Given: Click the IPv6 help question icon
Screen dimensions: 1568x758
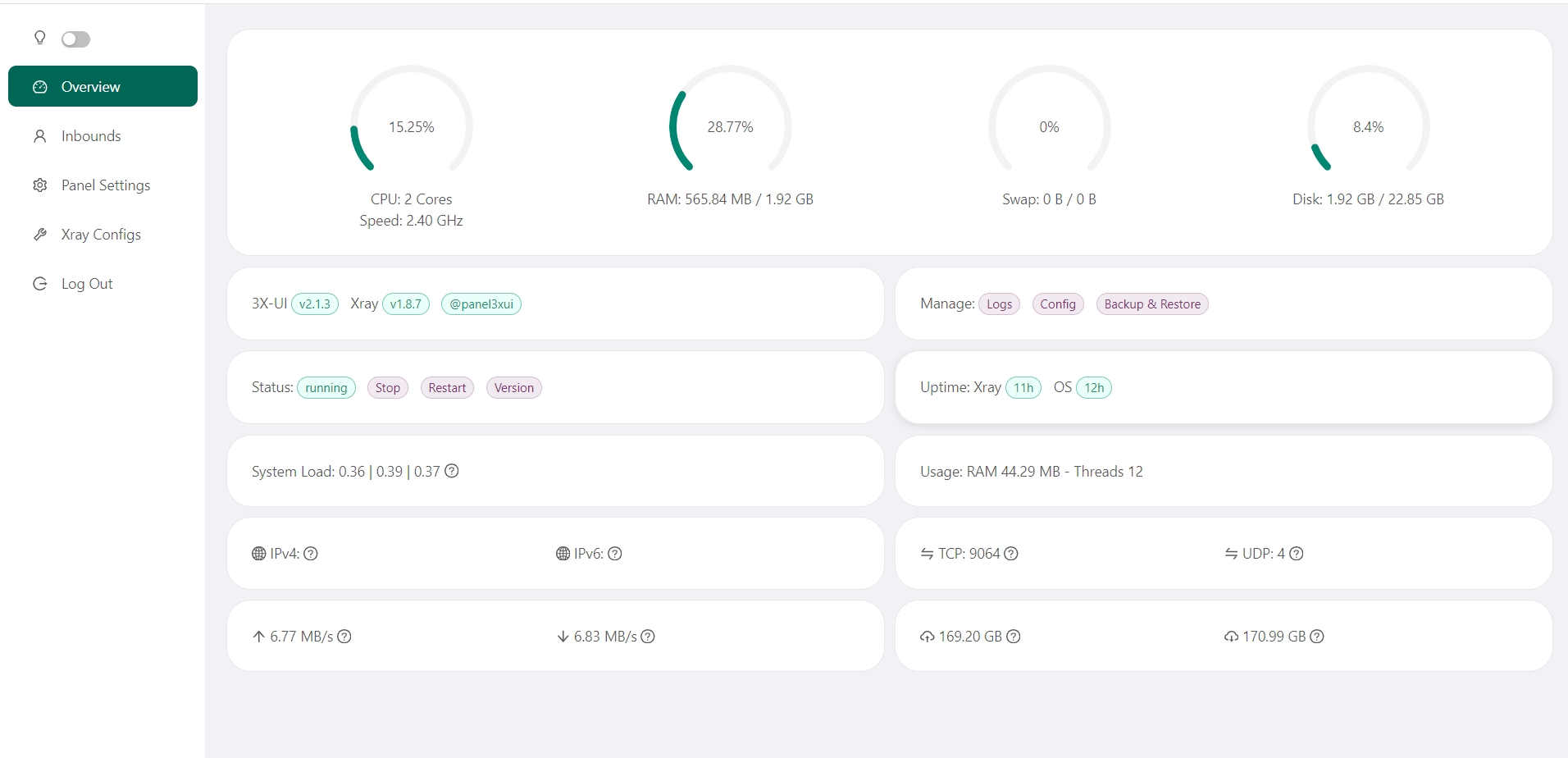Looking at the screenshot, I should pyautogui.click(x=615, y=554).
